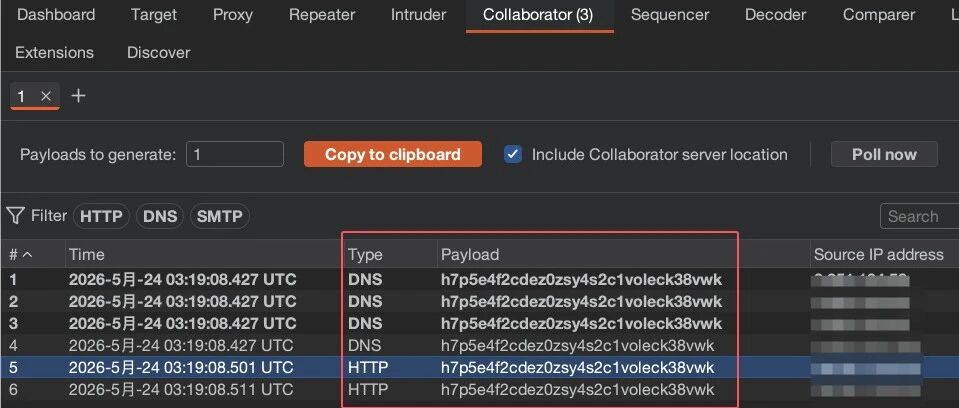Click the Poll now button
The width and height of the screenshot is (959, 408).
click(884, 154)
